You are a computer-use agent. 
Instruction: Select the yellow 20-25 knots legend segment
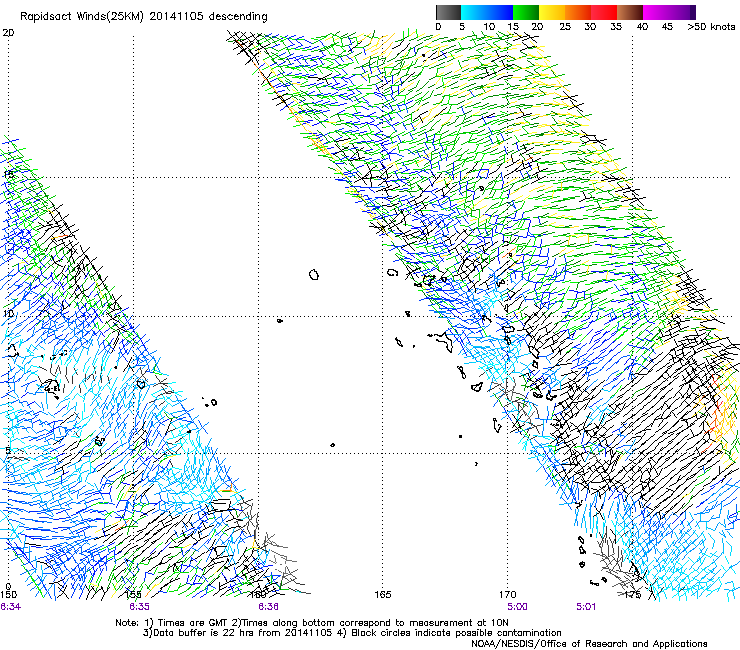(552, 12)
